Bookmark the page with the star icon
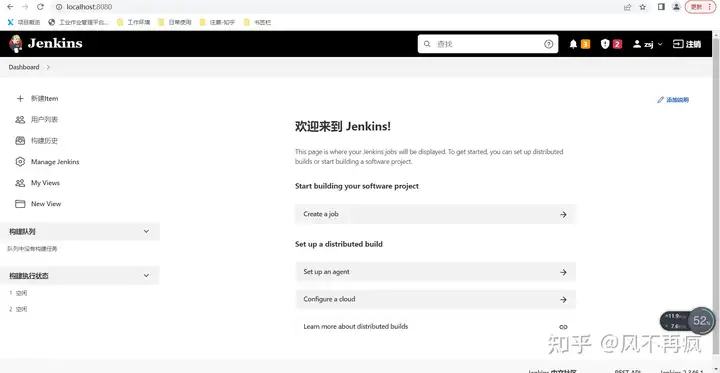Screen dimensions: 720x373 click(x=643, y=7)
